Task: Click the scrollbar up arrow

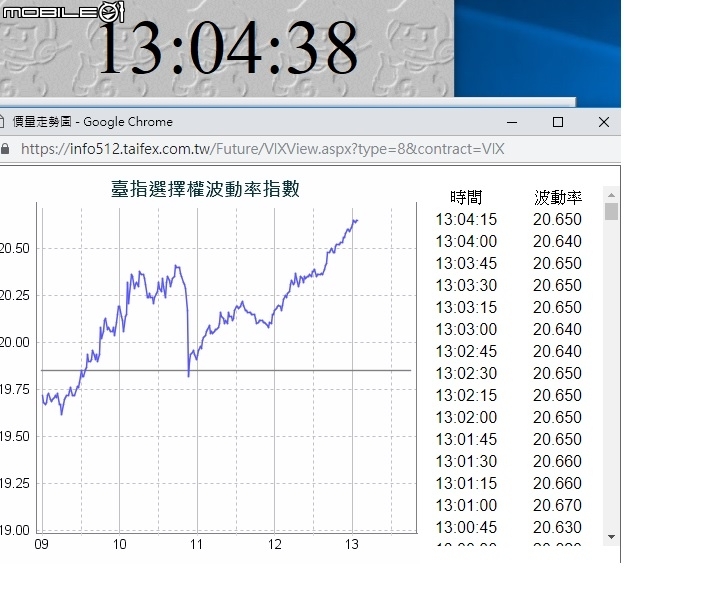Action: (x=611, y=195)
